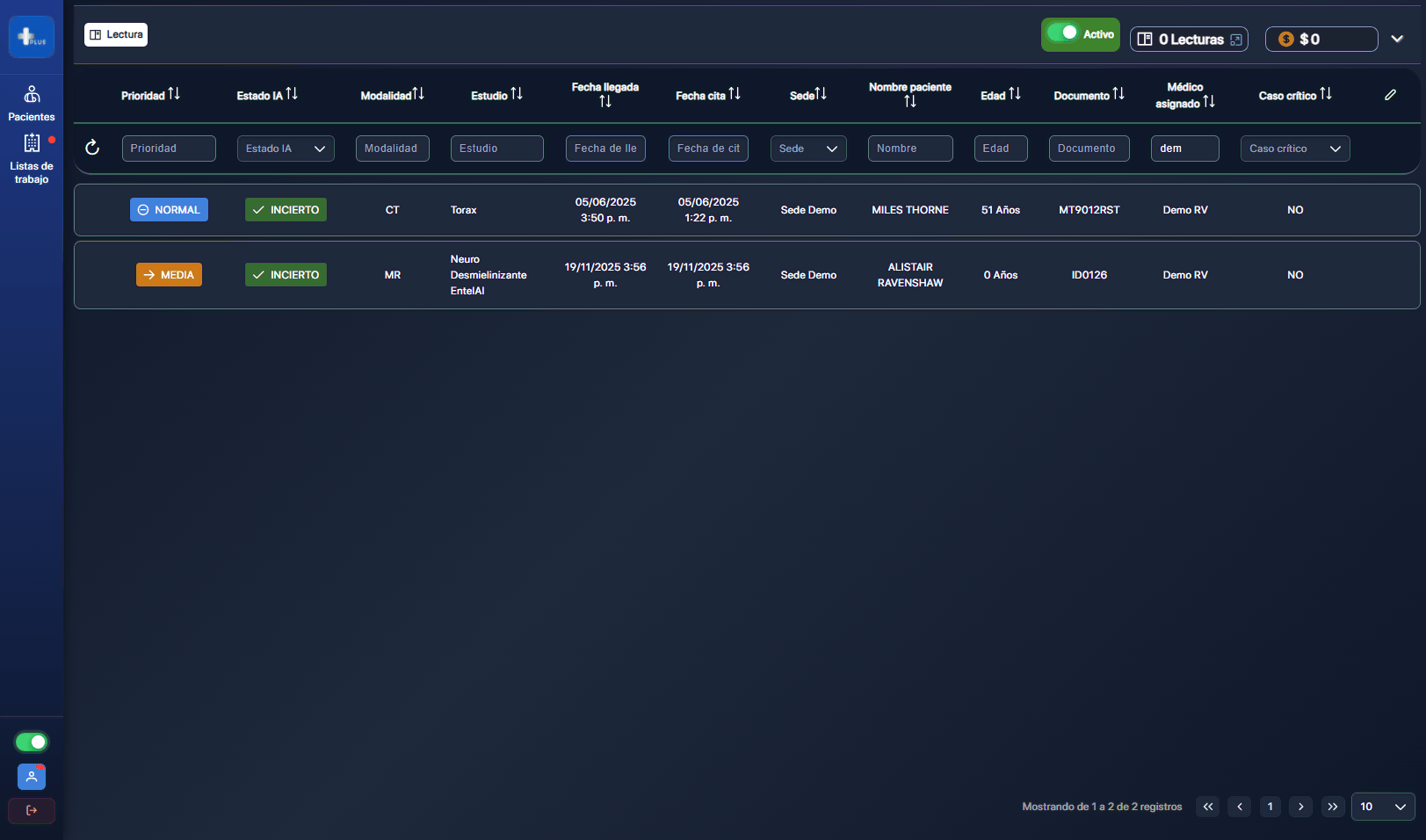Image resolution: width=1426 pixels, height=840 pixels.
Task: Open the Sede filter dropdown
Action: (x=808, y=148)
